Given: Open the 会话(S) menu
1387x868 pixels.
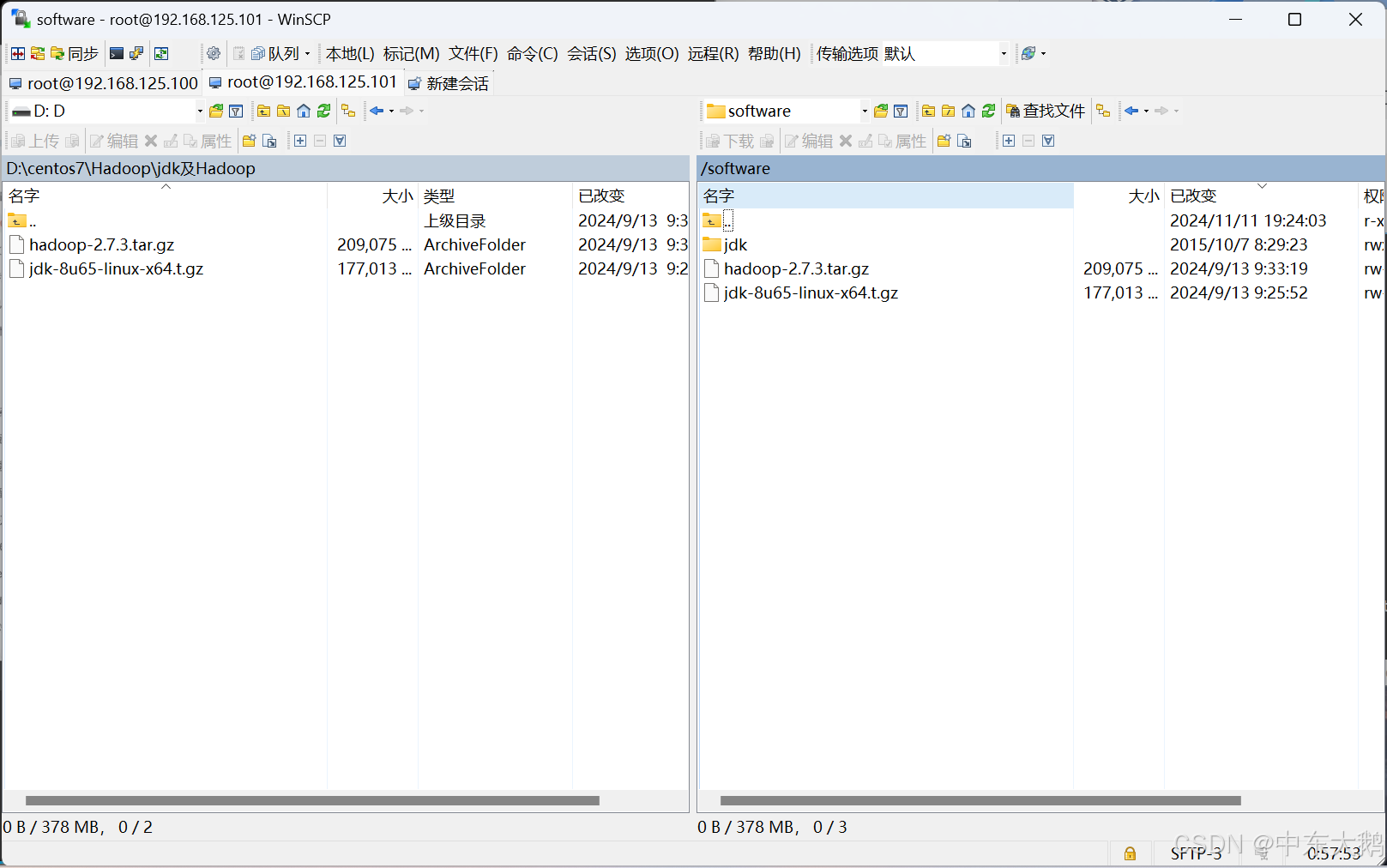Looking at the screenshot, I should coord(592,54).
